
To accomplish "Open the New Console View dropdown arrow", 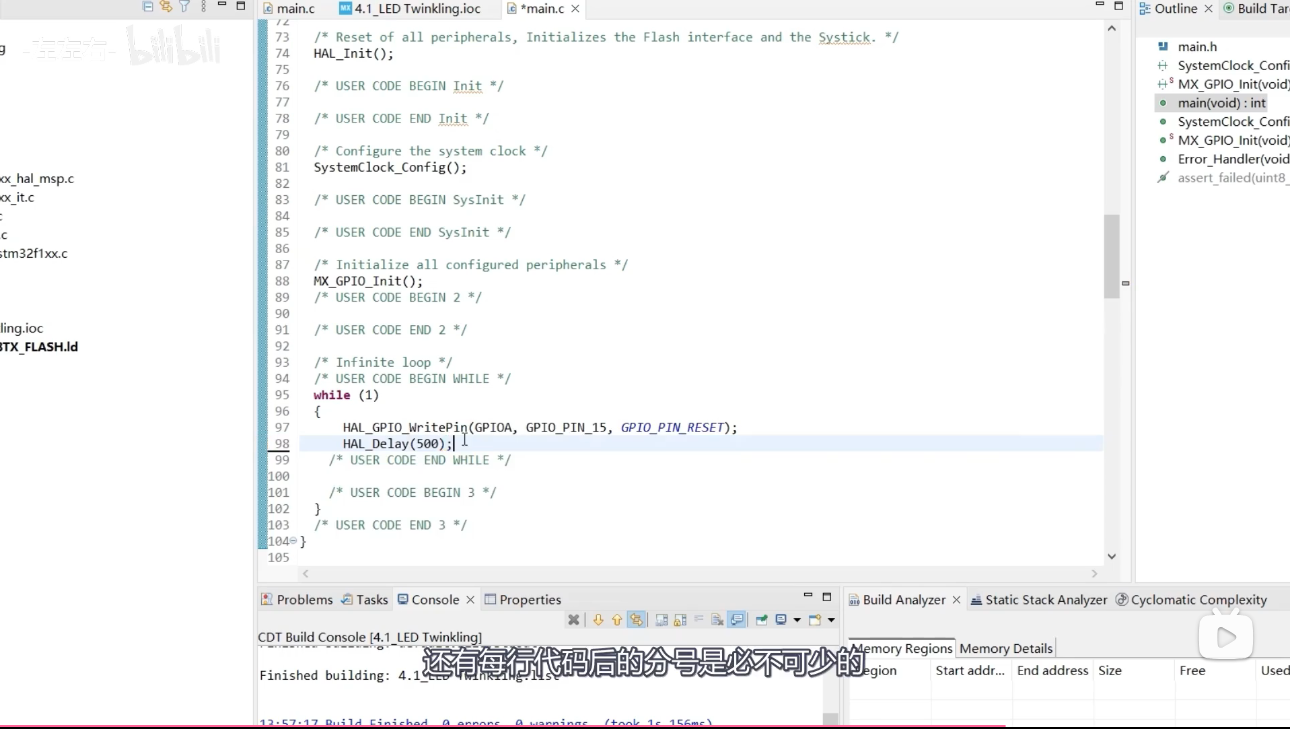I will click(x=831, y=620).
